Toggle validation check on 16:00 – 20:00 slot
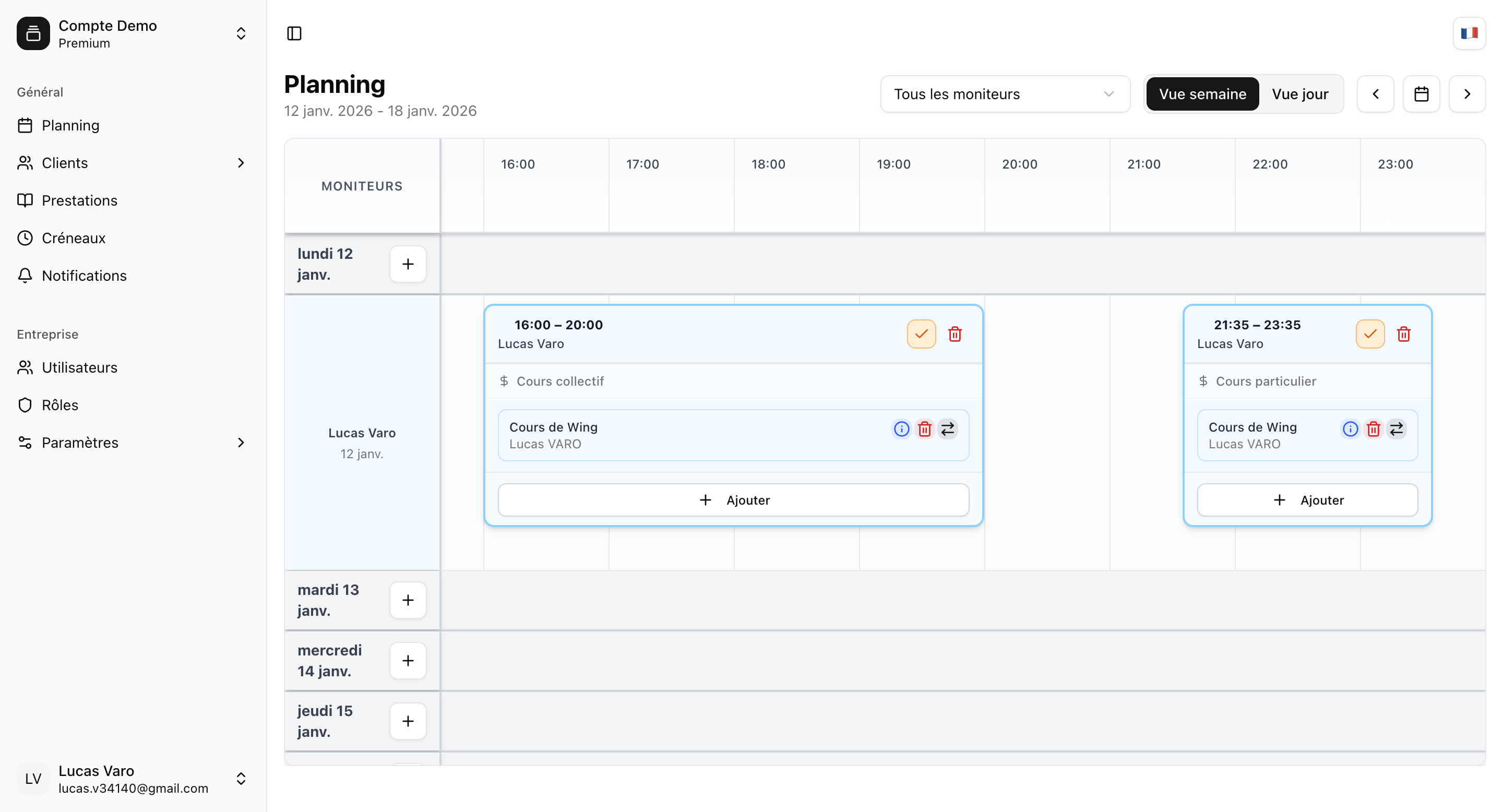 [921, 335]
